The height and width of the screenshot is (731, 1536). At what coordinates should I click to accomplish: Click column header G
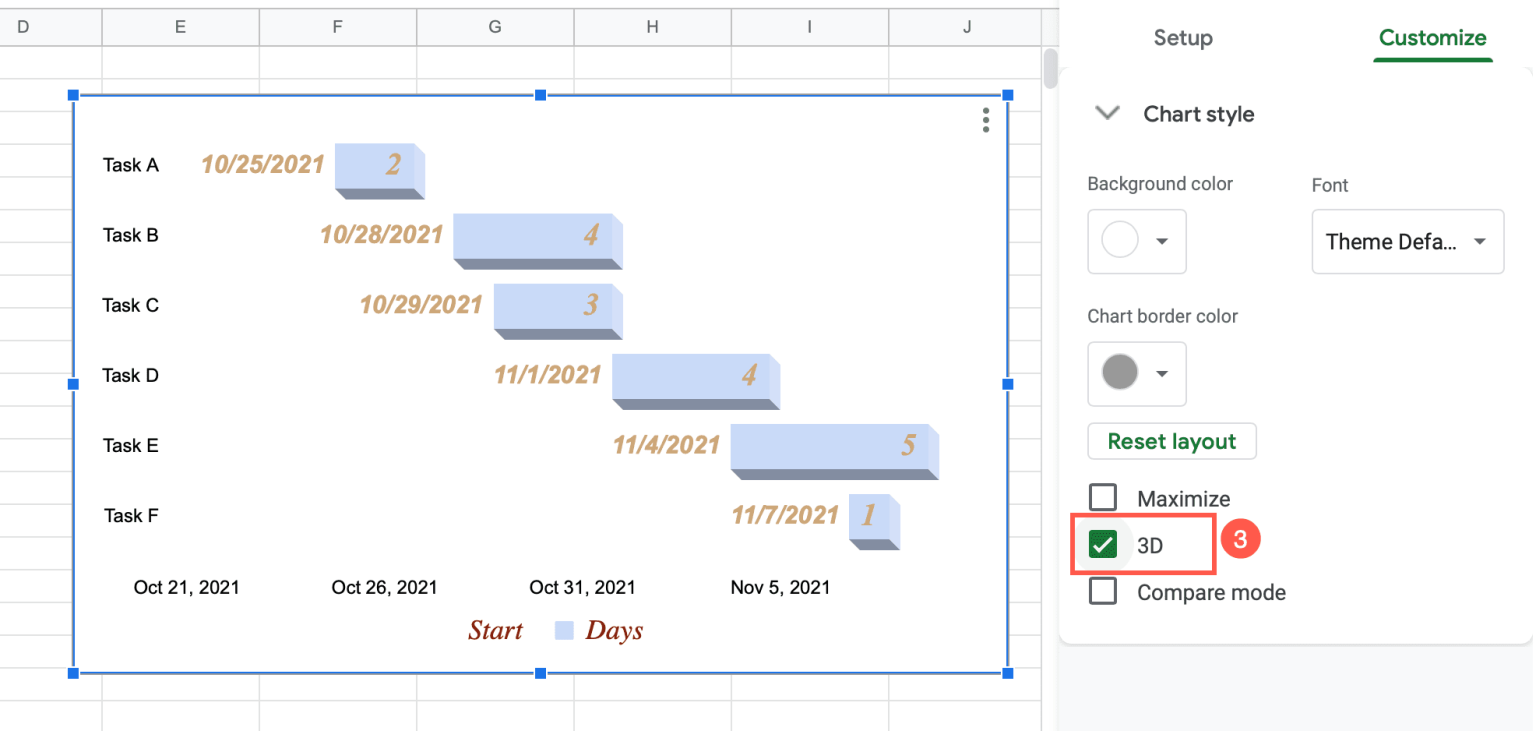tap(494, 27)
